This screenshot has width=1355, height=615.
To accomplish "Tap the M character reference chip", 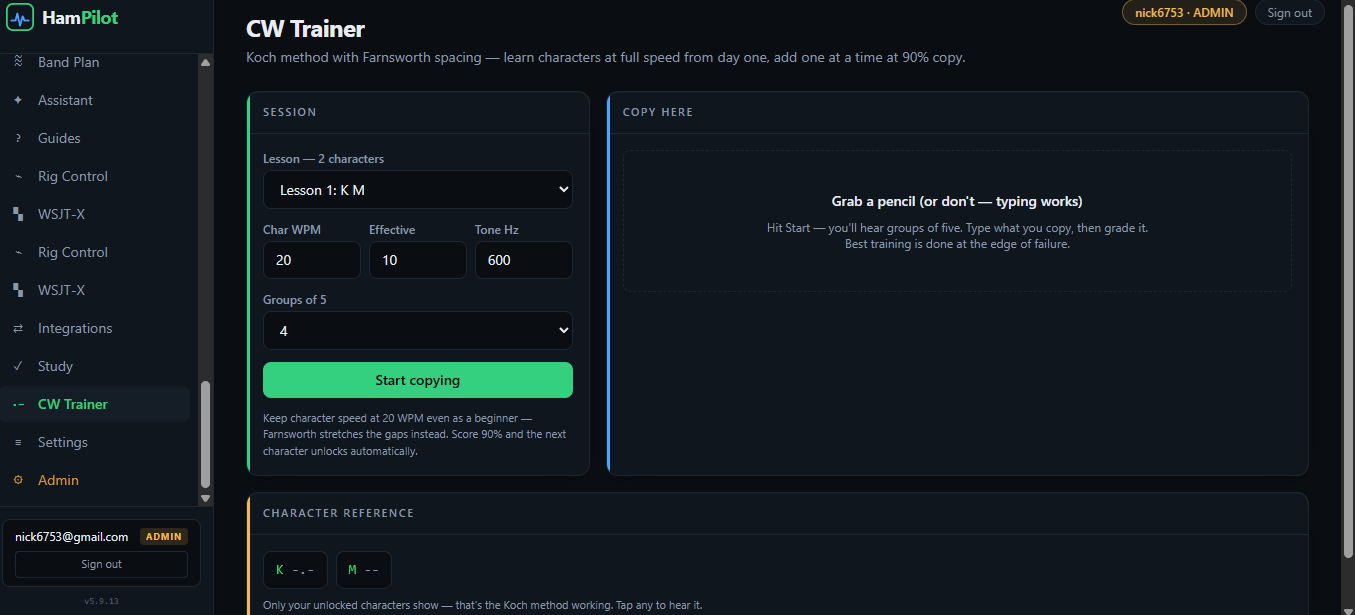I will (x=364, y=570).
